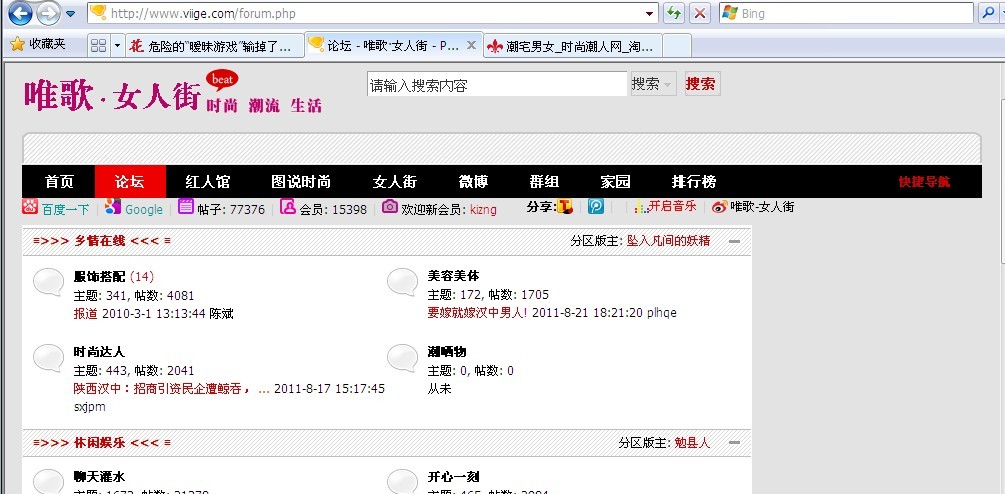Open 图说时尚 in the navigation bar

301,182
